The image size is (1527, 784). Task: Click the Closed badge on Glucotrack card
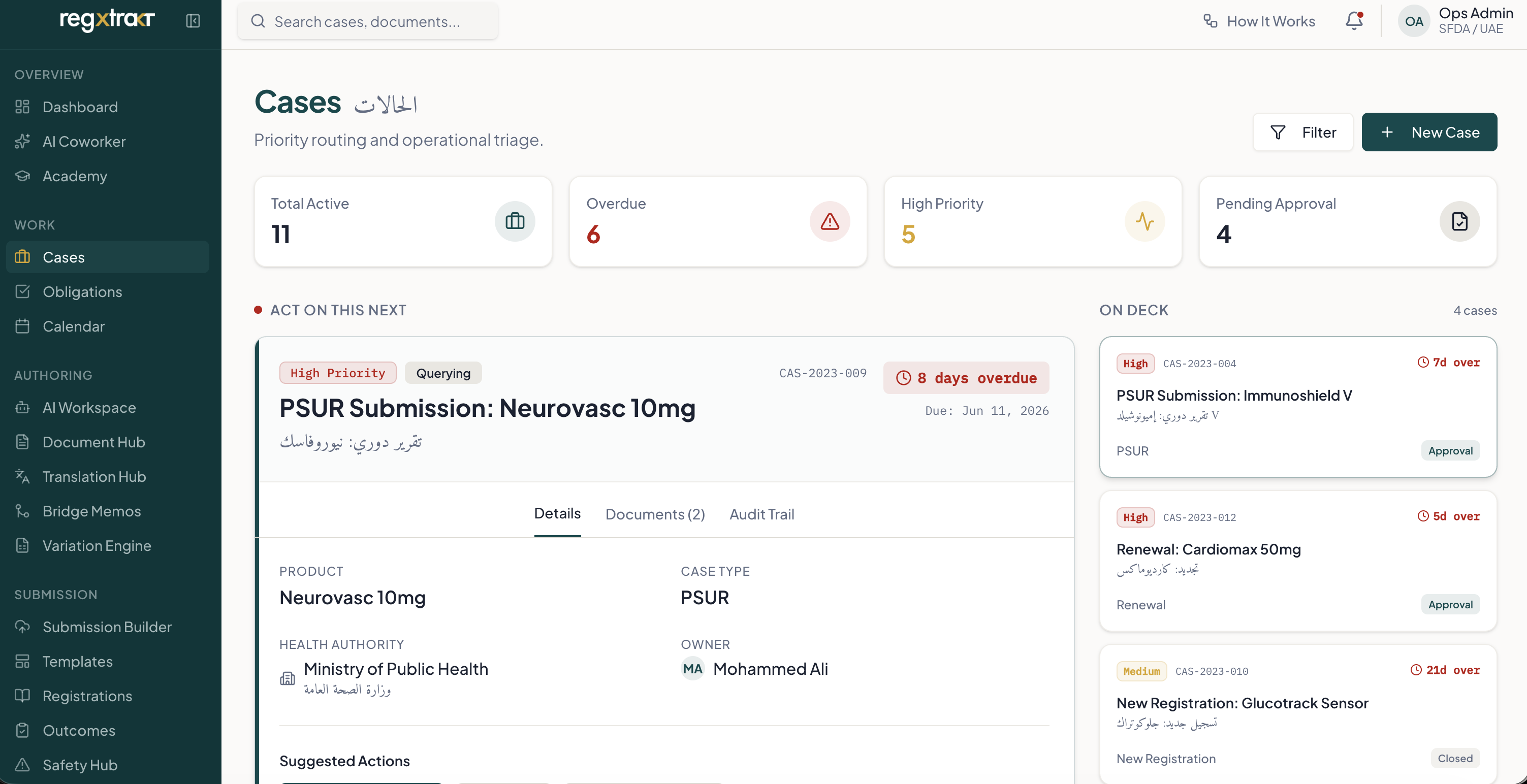1455,758
